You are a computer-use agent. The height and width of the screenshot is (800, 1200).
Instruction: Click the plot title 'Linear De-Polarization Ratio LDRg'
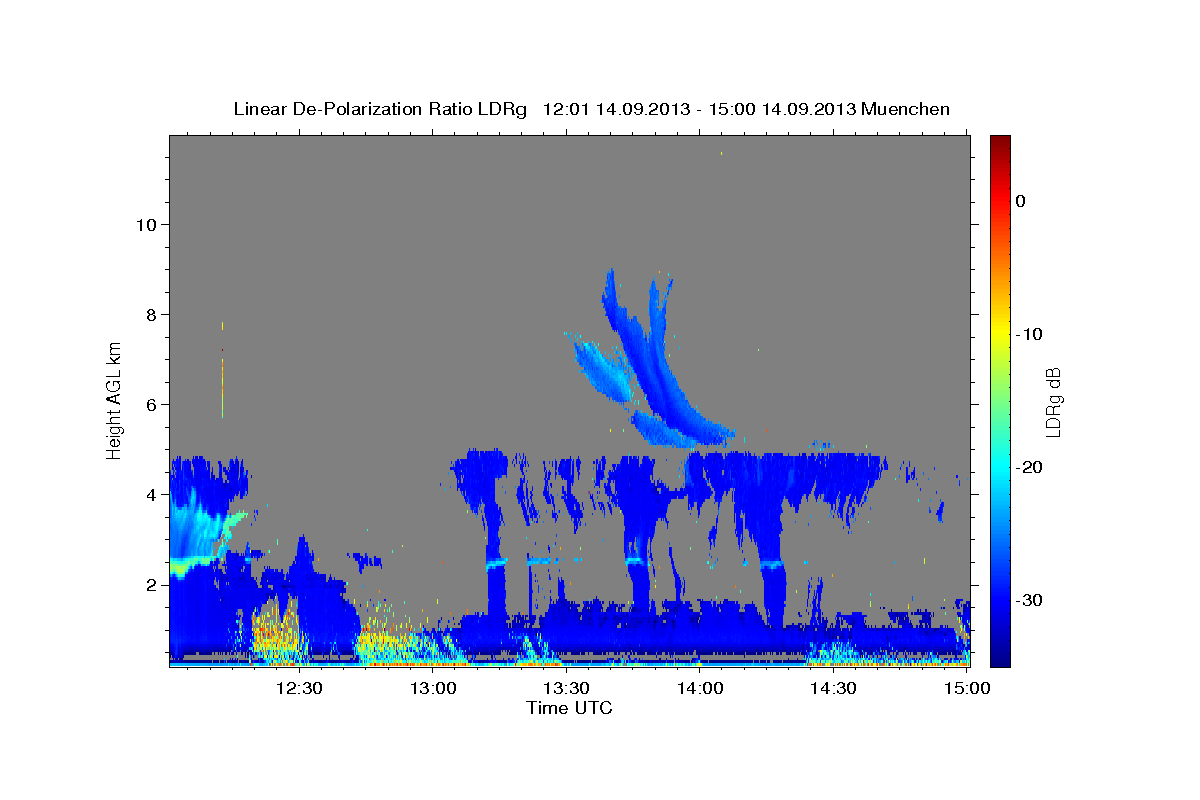click(379, 109)
